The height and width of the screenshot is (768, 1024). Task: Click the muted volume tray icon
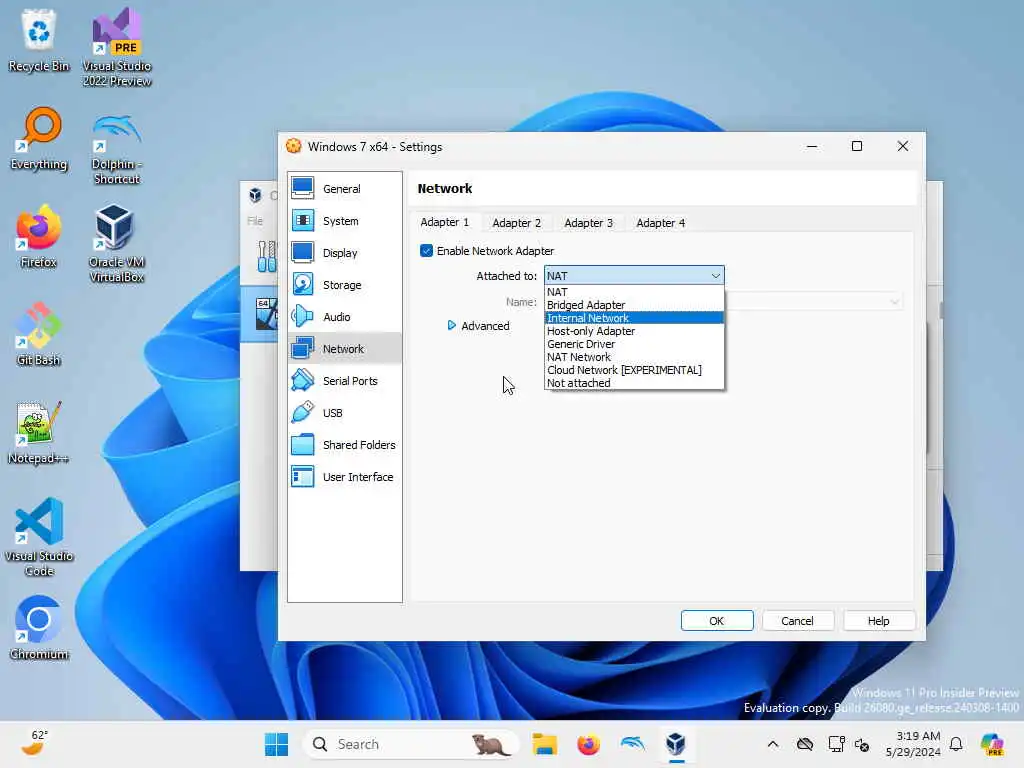coord(862,744)
